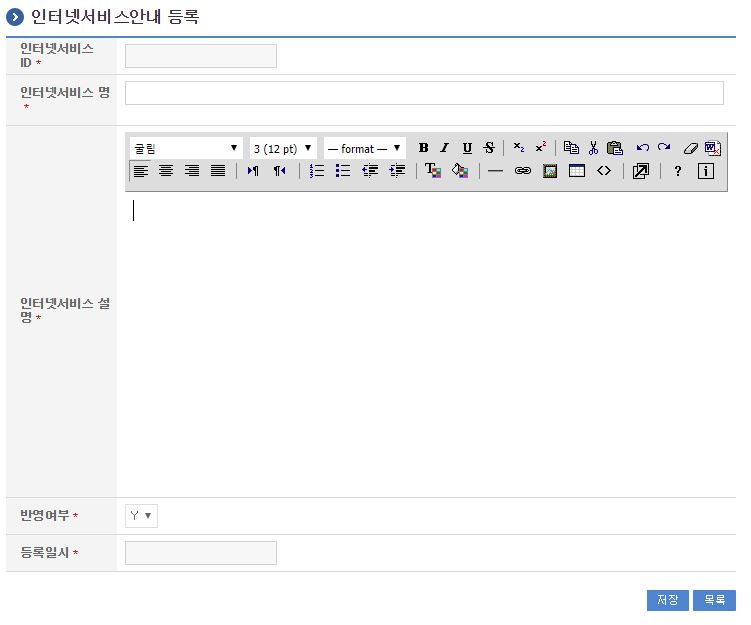Click the scissors cut icon
This screenshot has height=625, width=751.
(x=593, y=148)
